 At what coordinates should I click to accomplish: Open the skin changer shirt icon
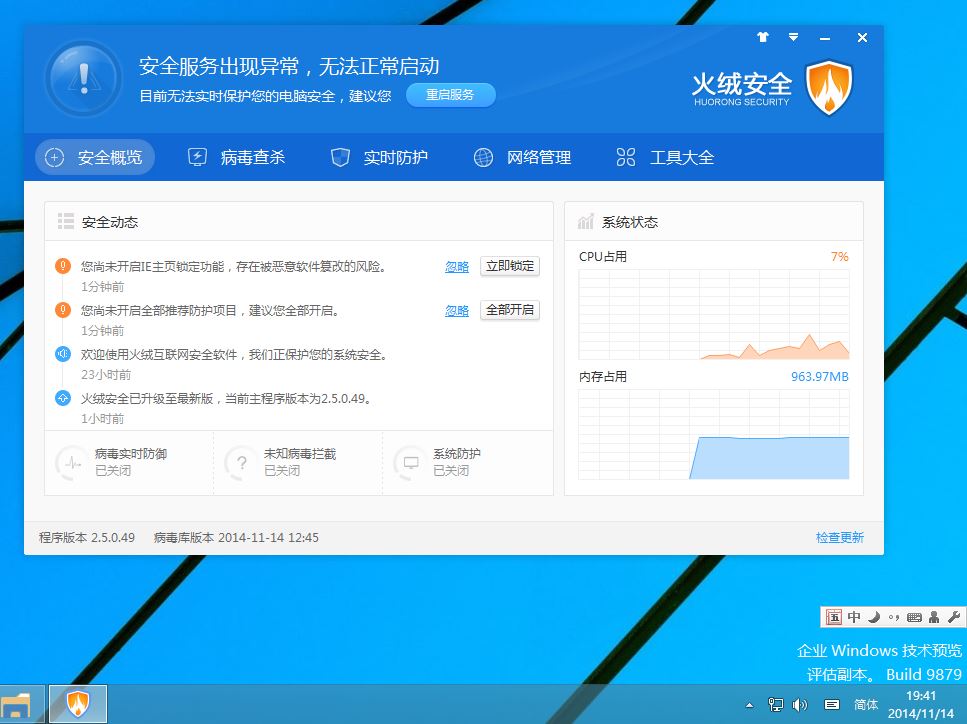pos(763,38)
